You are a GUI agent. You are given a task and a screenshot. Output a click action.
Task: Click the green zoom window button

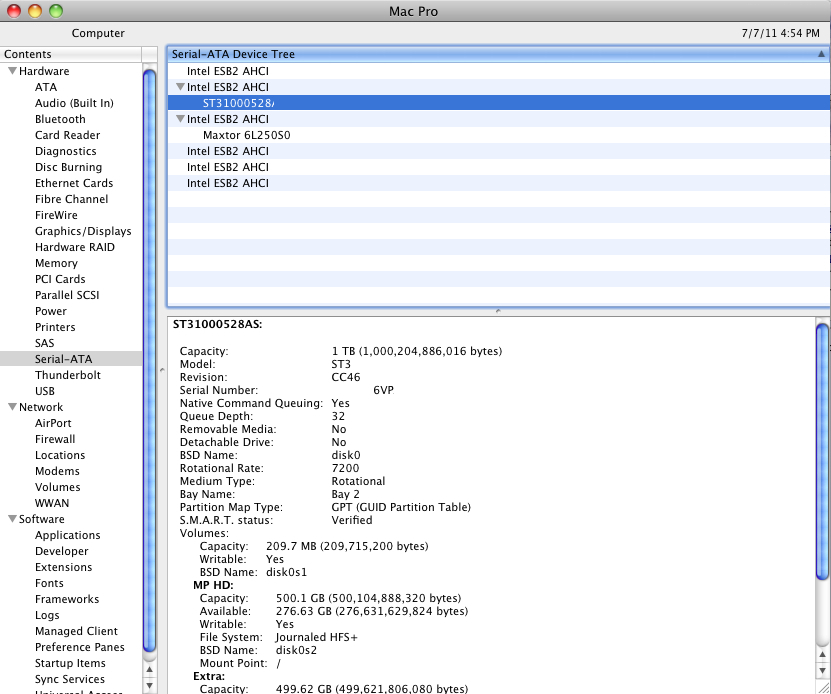[56, 11]
